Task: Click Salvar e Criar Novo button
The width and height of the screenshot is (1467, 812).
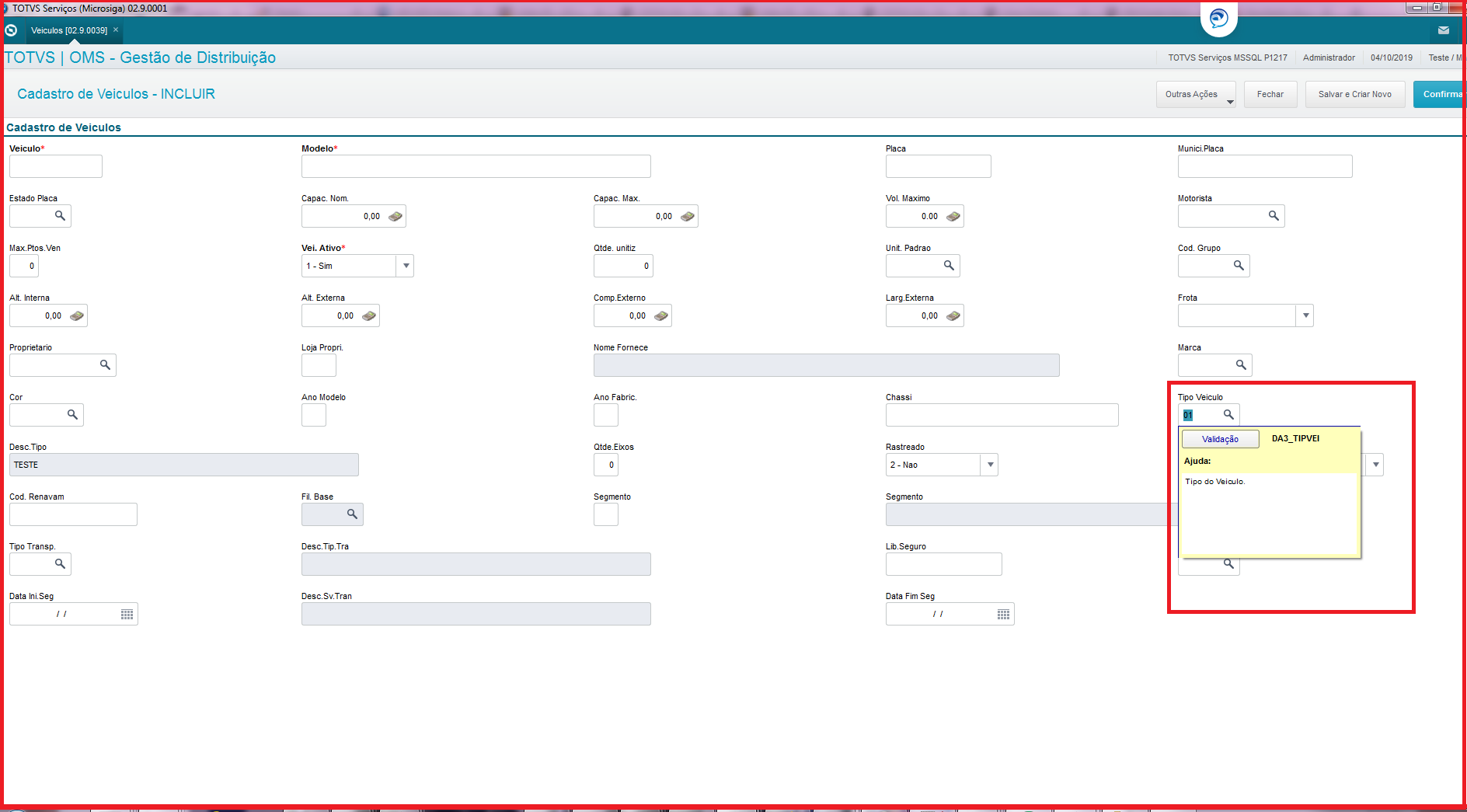Action: point(1355,94)
